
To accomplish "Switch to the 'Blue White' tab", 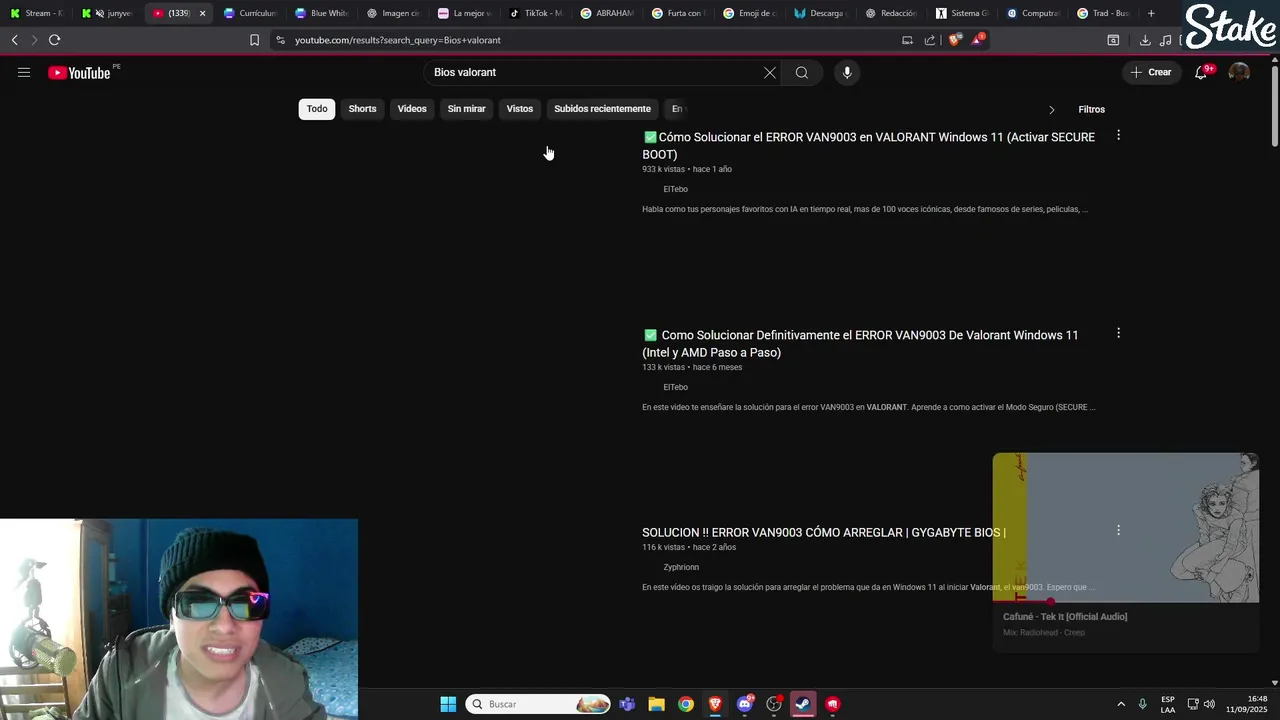I will pos(321,13).
